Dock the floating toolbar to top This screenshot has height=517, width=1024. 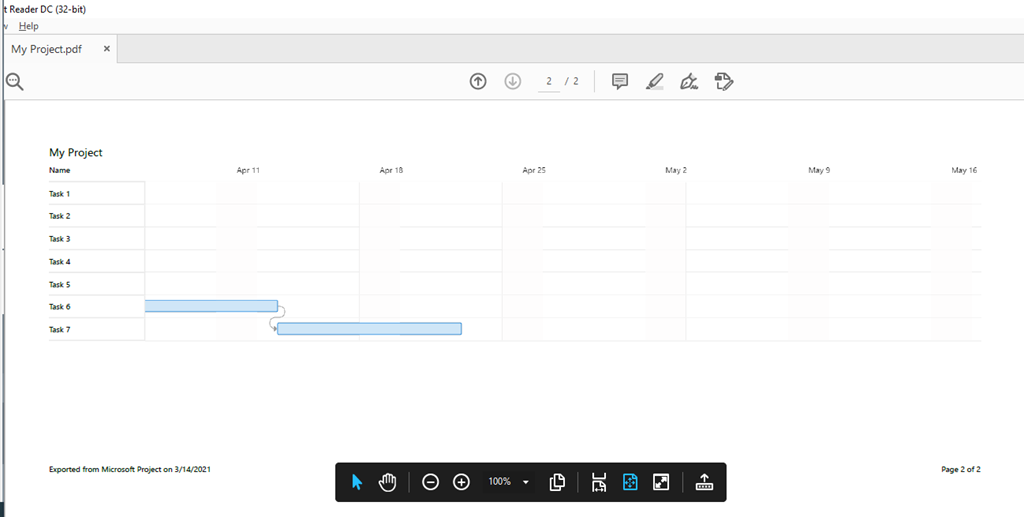click(704, 482)
